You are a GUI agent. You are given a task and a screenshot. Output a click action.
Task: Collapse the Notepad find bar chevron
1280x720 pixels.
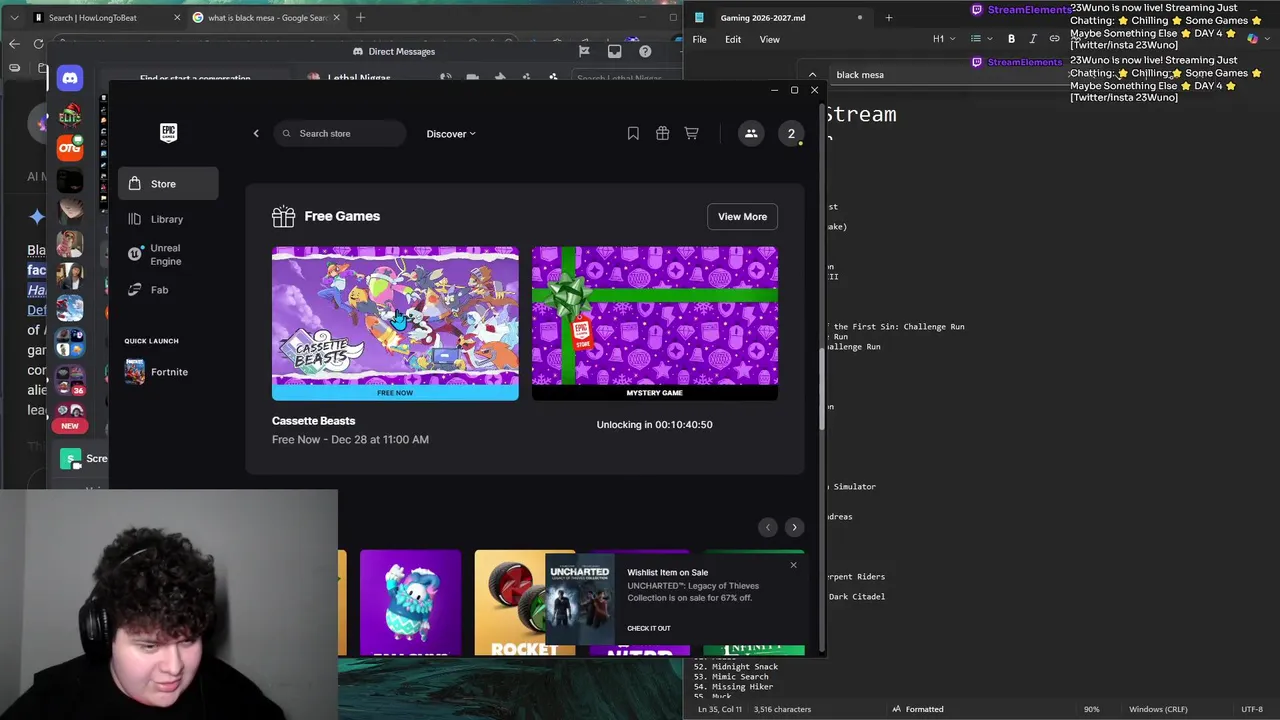pos(812,74)
